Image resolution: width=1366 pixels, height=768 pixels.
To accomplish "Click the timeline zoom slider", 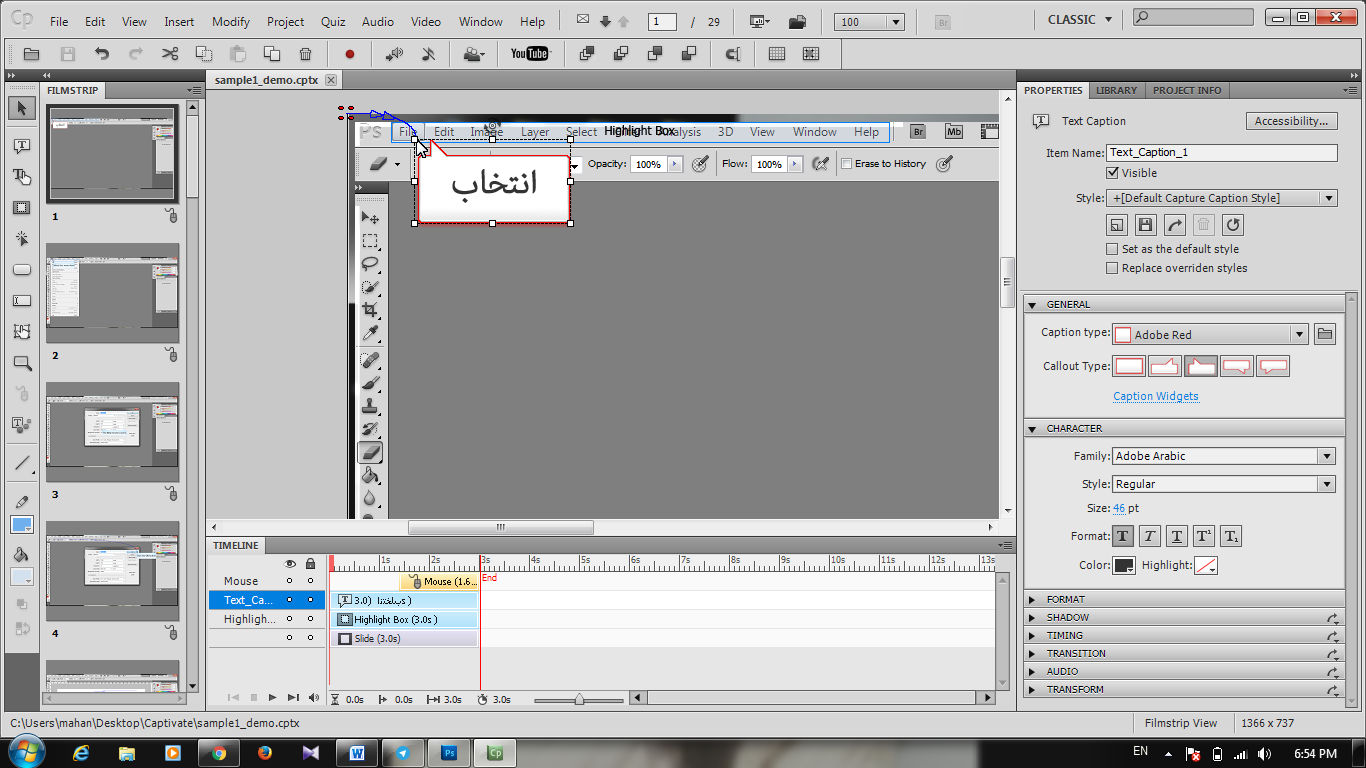I will point(579,700).
